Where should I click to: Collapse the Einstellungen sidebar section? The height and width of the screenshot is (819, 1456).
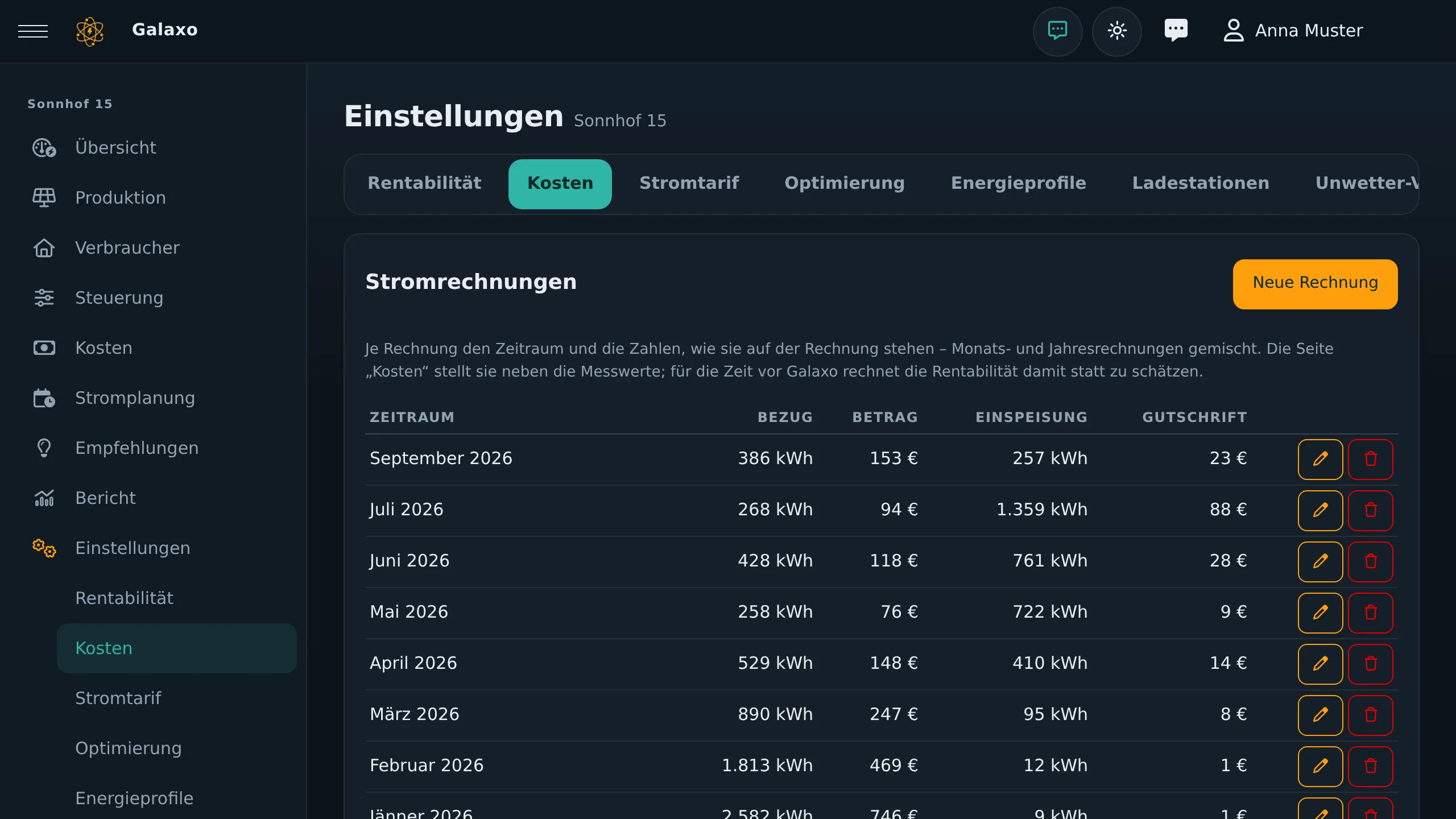(x=153, y=548)
